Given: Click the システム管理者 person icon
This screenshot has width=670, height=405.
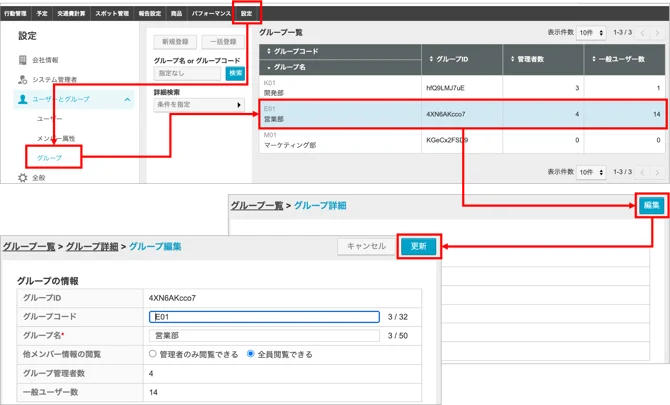Looking at the screenshot, I should (x=23, y=79).
